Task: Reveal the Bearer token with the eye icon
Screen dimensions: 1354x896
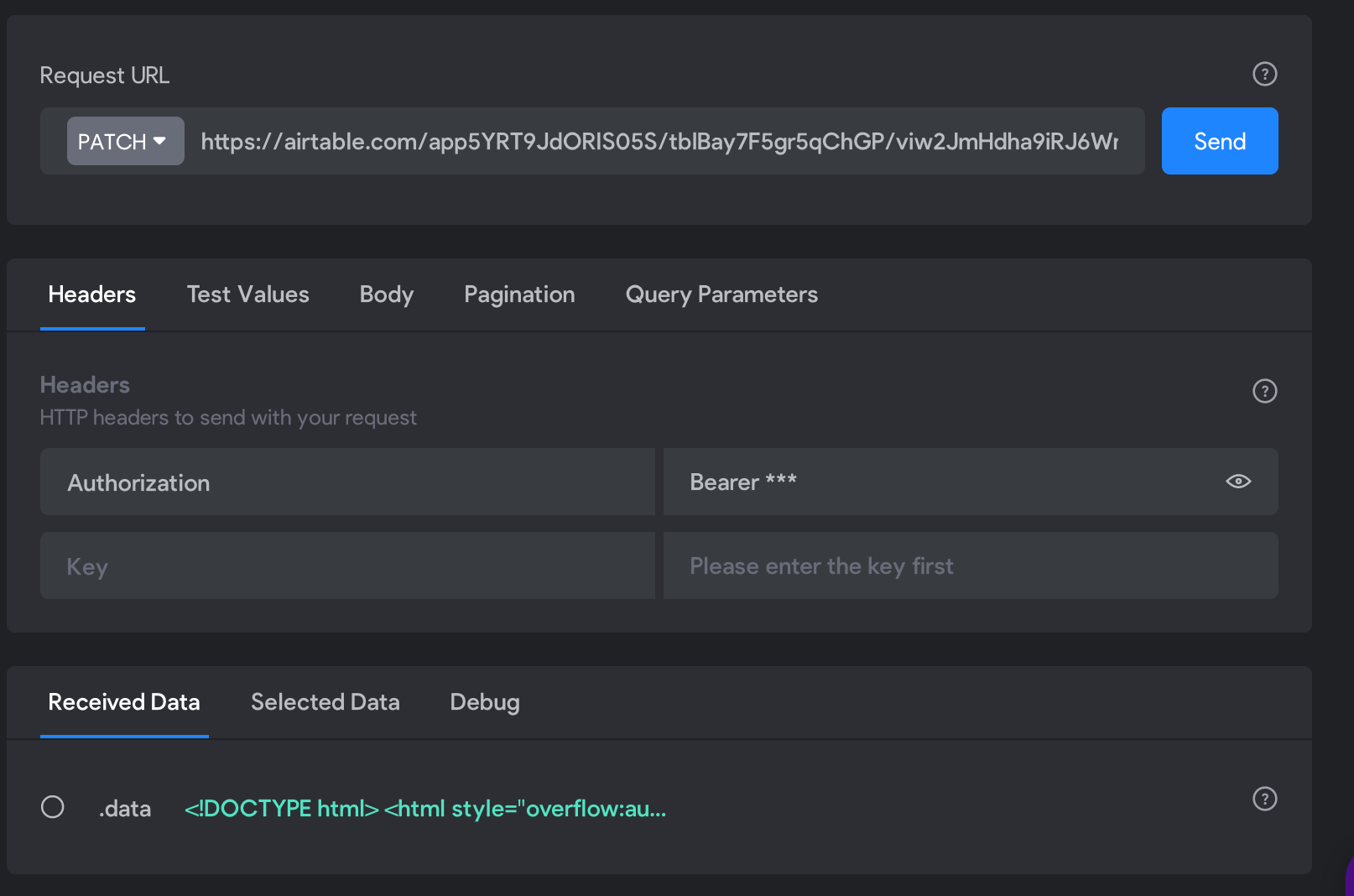Action: tap(1238, 482)
